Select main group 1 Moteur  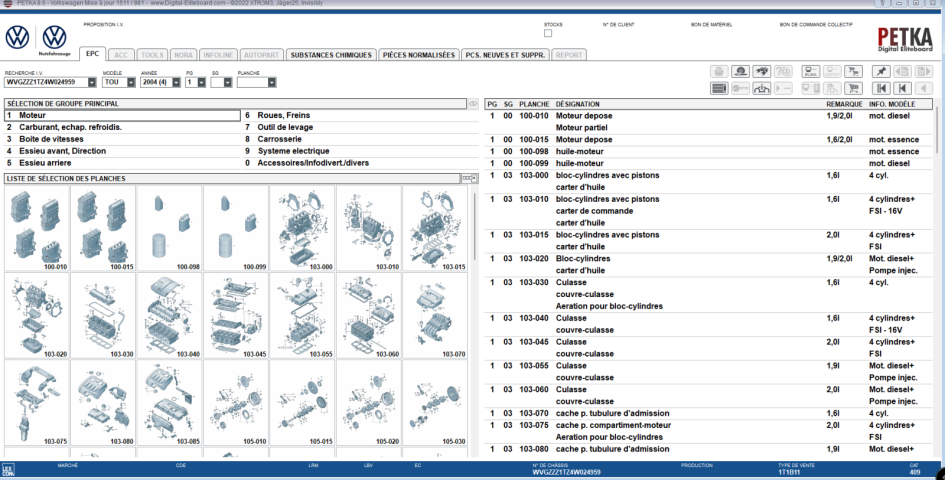click(122, 115)
